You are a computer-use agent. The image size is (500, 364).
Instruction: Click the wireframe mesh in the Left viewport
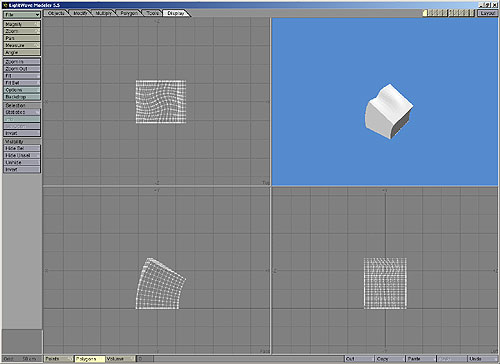click(x=385, y=283)
